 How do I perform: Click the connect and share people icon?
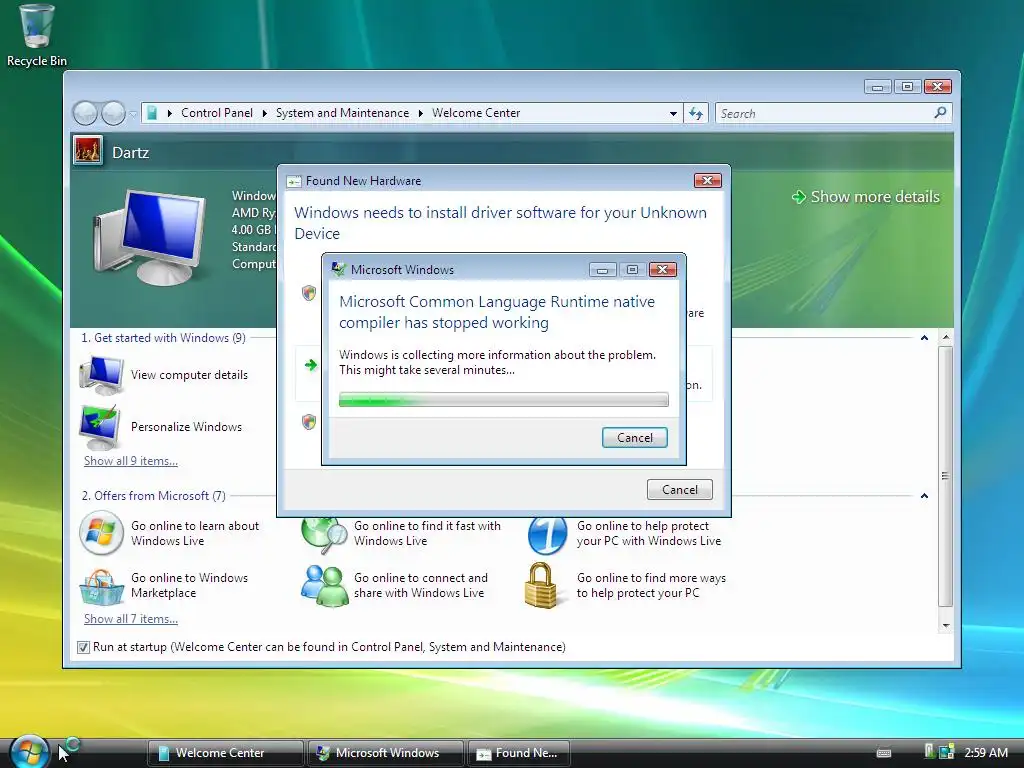tap(325, 586)
